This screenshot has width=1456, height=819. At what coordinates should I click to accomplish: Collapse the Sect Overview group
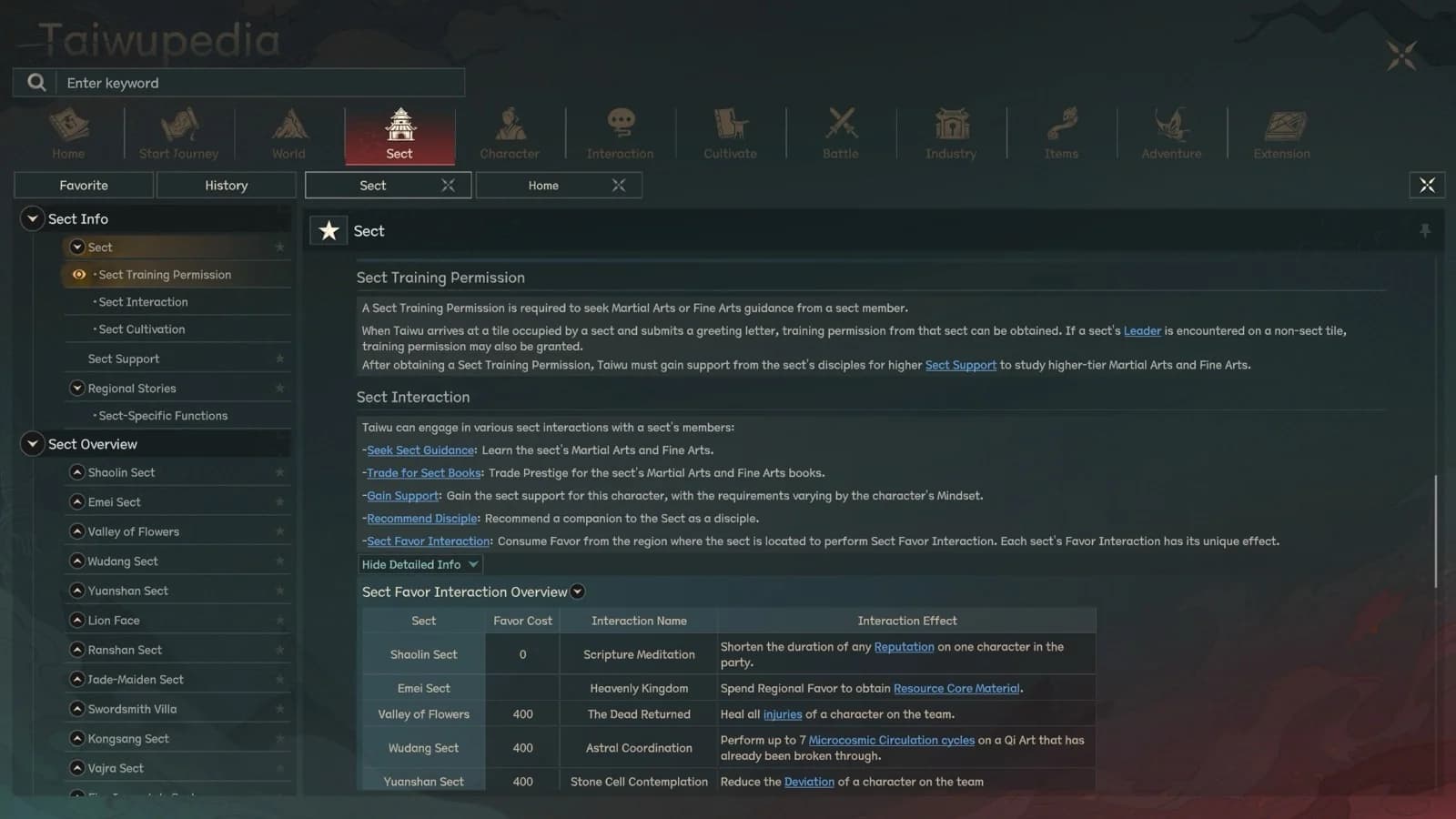pos(32,444)
